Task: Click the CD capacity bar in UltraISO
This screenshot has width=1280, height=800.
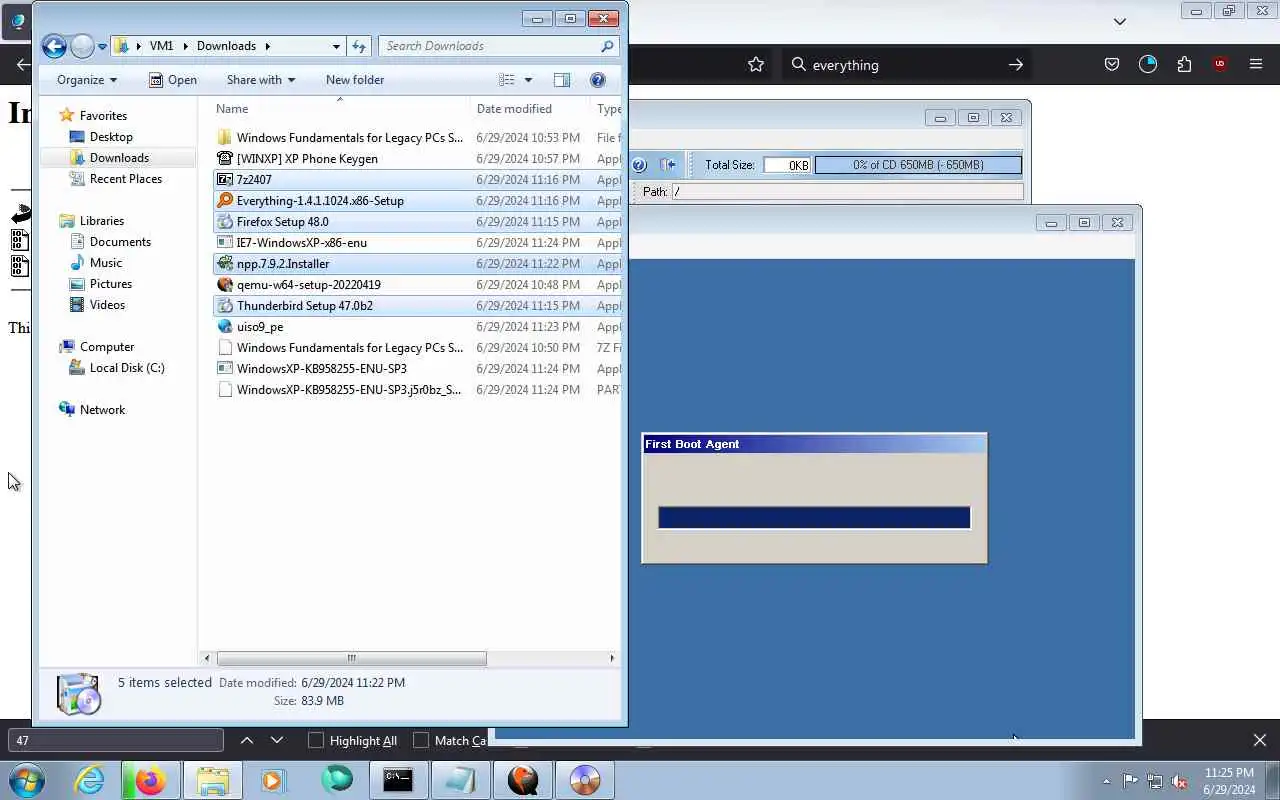Action: tap(918, 165)
